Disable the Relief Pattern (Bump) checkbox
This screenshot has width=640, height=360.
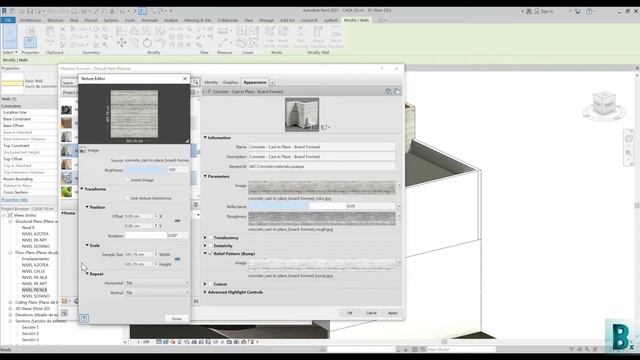pyautogui.click(x=210, y=253)
